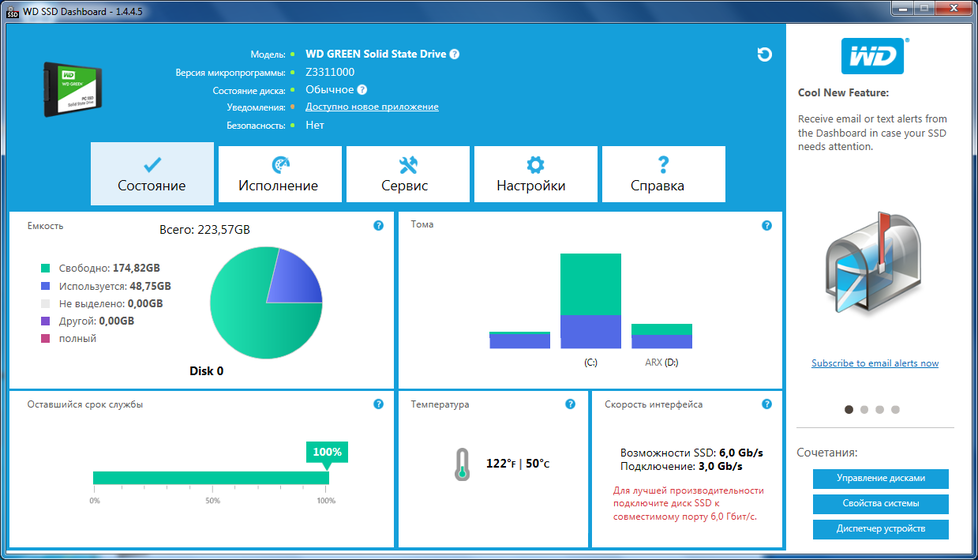Click Subscribe to email alerts now link

pos(875,363)
